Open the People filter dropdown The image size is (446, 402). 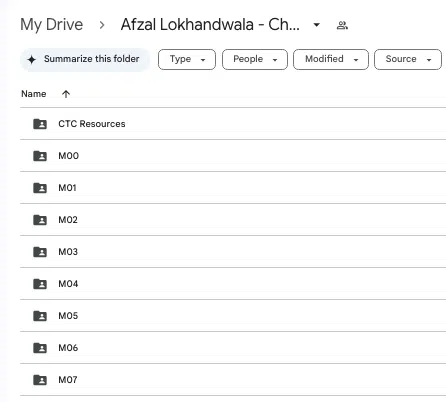click(255, 59)
